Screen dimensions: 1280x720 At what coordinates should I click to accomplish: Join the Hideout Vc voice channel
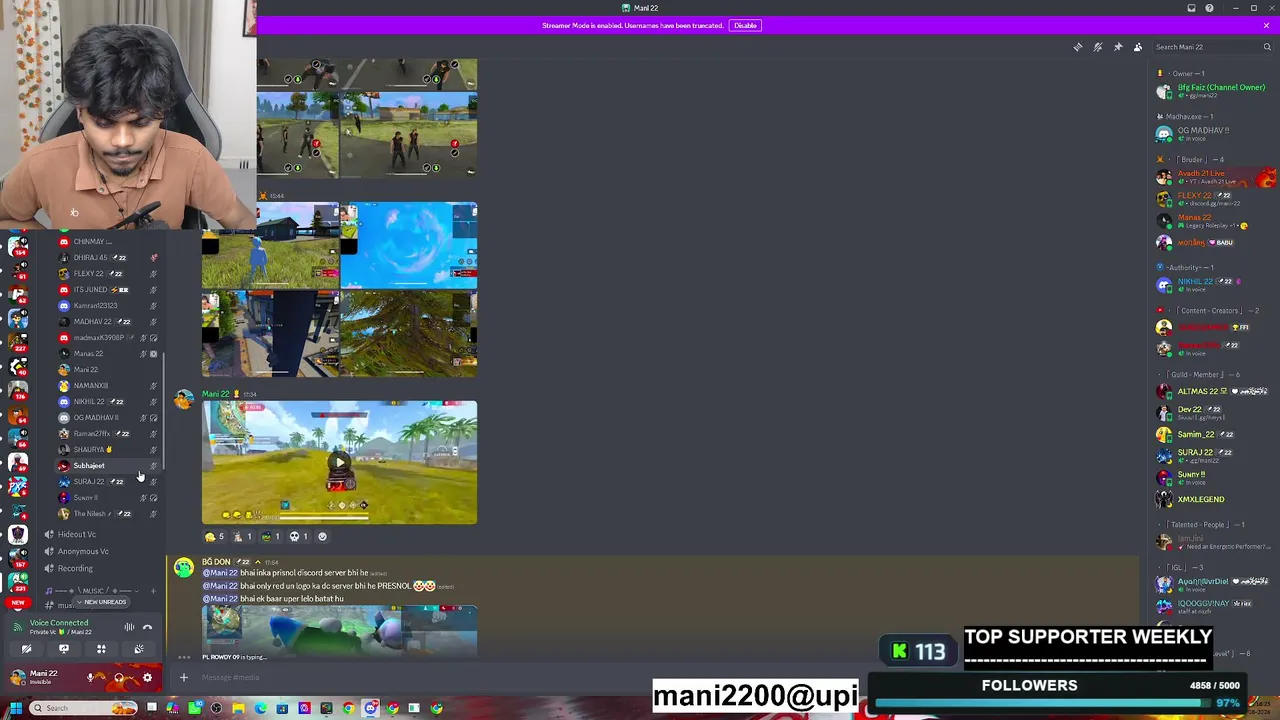76,534
